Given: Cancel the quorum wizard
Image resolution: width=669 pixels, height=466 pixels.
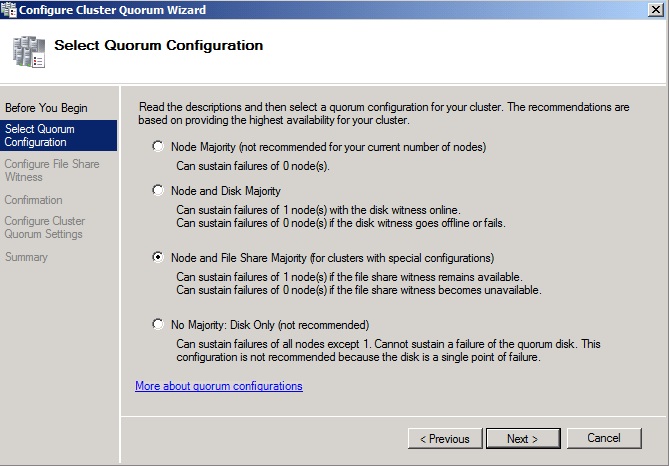Looking at the screenshot, I should click(x=604, y=438).
